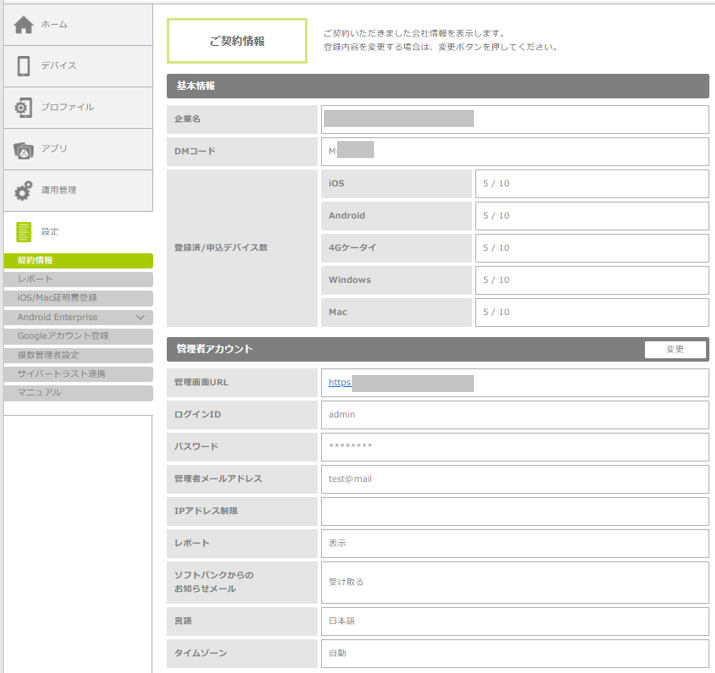Click the 管理者メールアドレス field
Viewport: 715px width, 673px height.
(514, 479)
